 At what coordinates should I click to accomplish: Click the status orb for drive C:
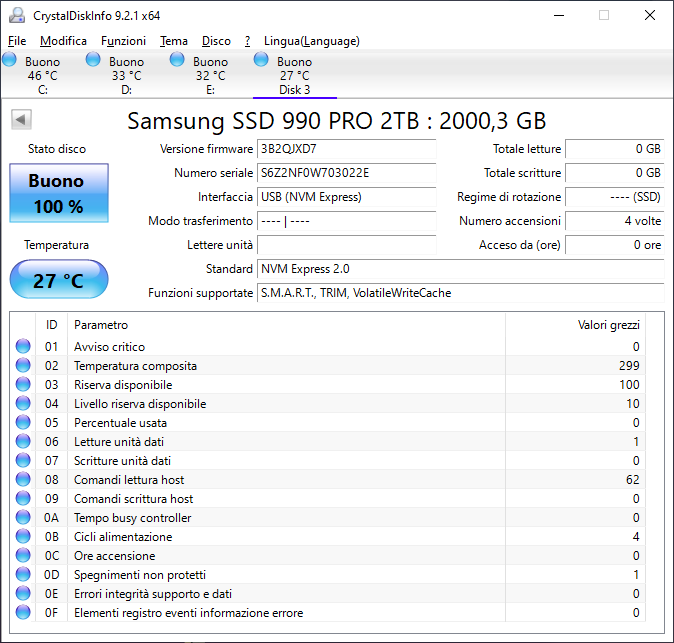coord(9,59)
